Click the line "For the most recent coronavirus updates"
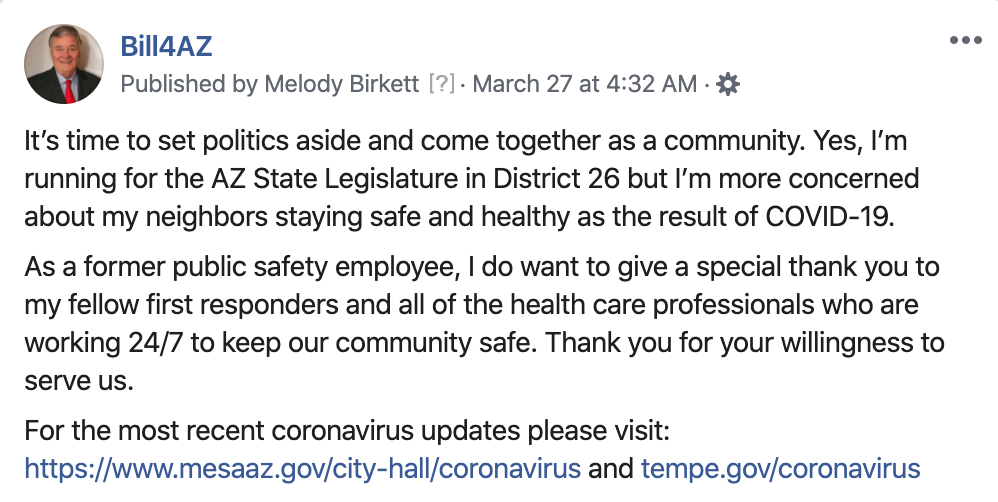The width and height of the screenshot is (998, 502). click(347, 431)
